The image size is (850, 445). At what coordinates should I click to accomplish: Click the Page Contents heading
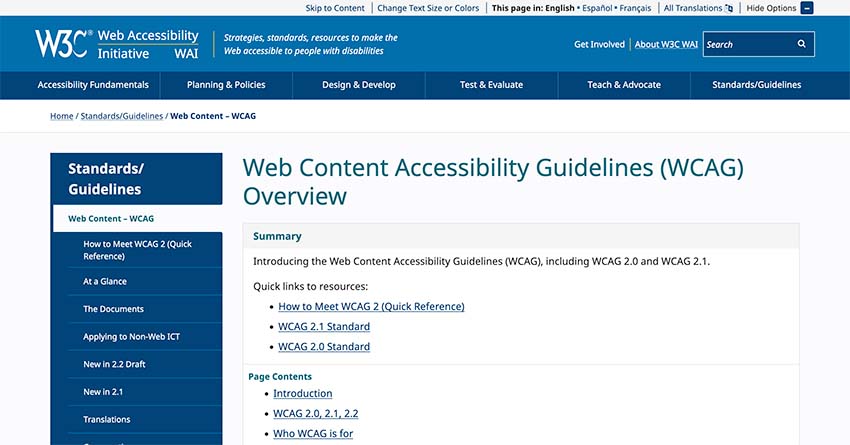click(x=280, y=377)
